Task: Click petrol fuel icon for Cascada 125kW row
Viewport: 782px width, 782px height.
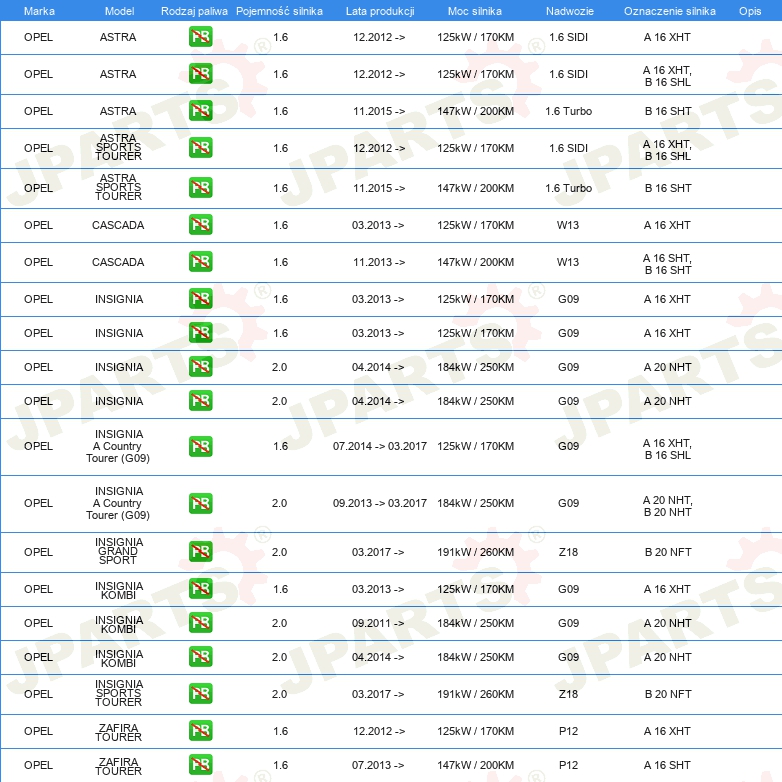Action: click(x=200, y=225)
